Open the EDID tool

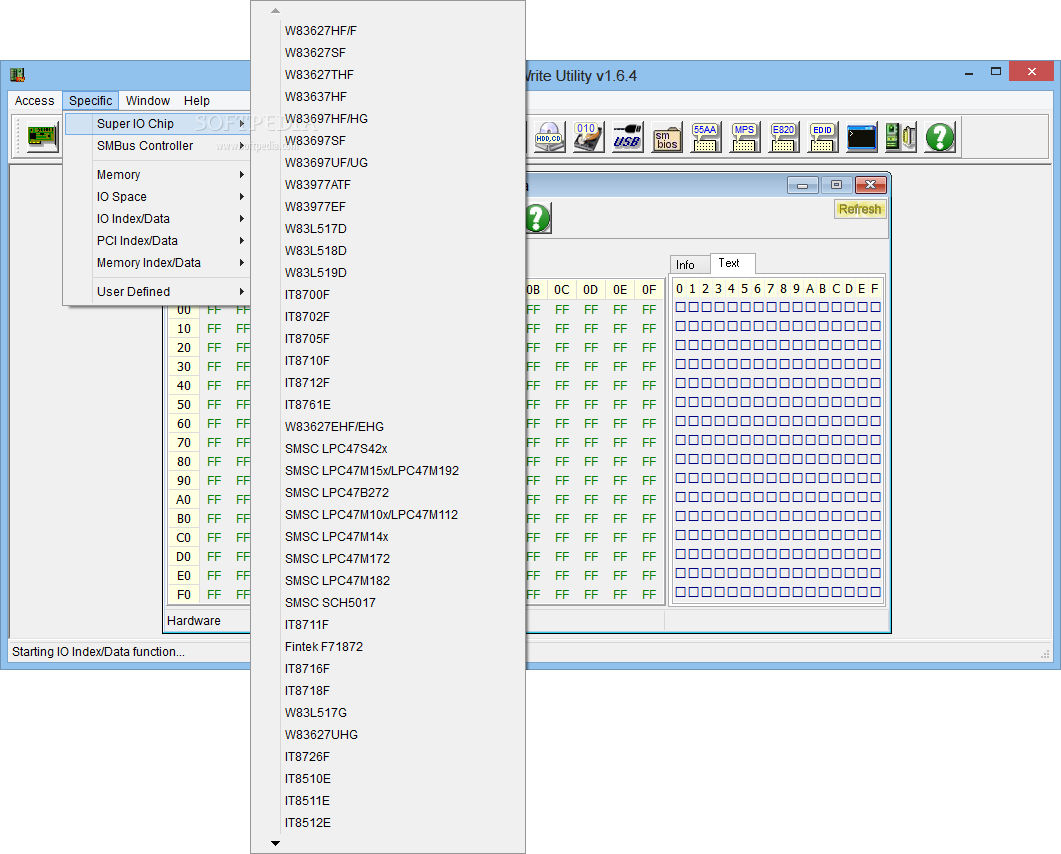tap(823, 137)
